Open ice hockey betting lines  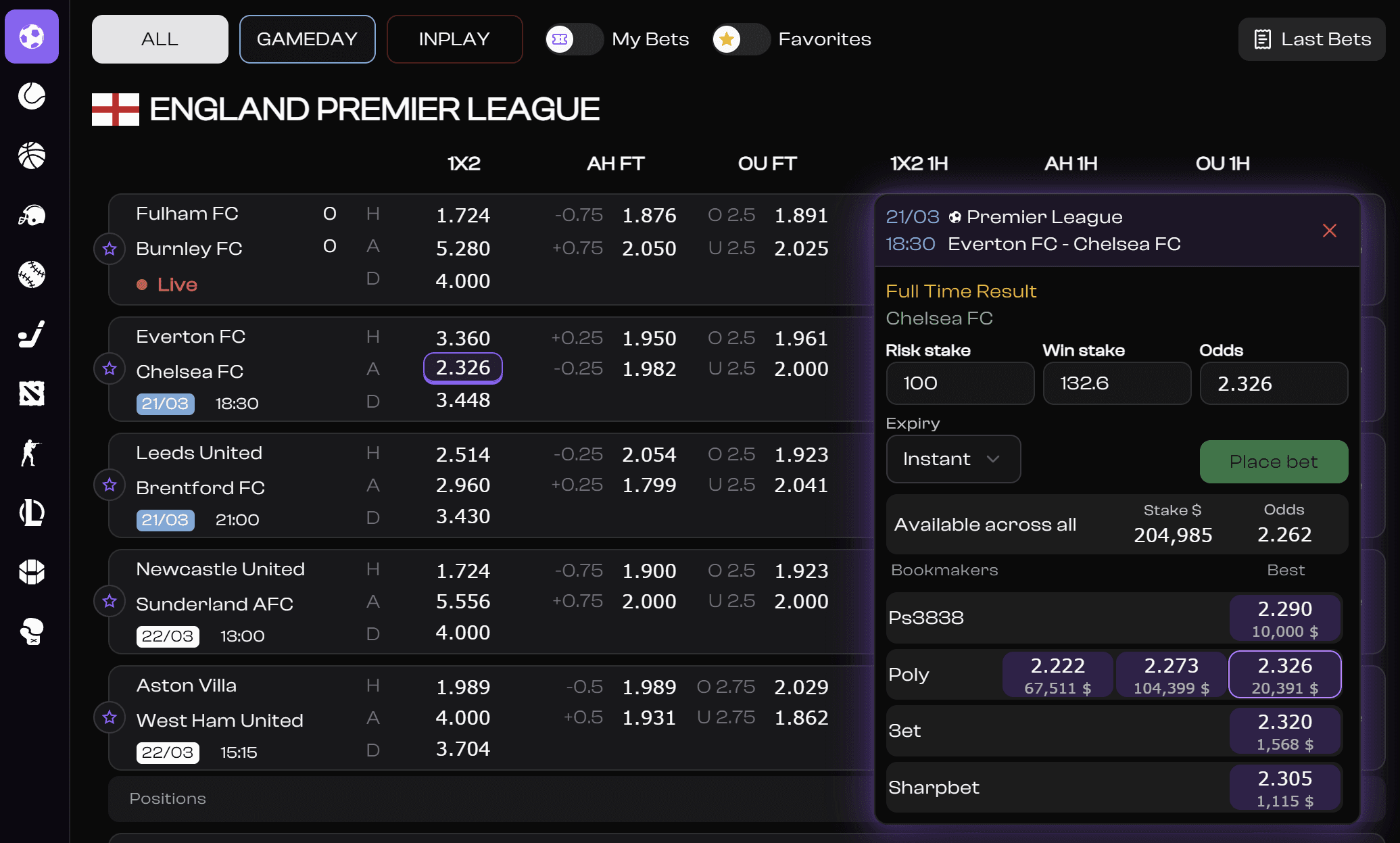click(x=32, y=334)
